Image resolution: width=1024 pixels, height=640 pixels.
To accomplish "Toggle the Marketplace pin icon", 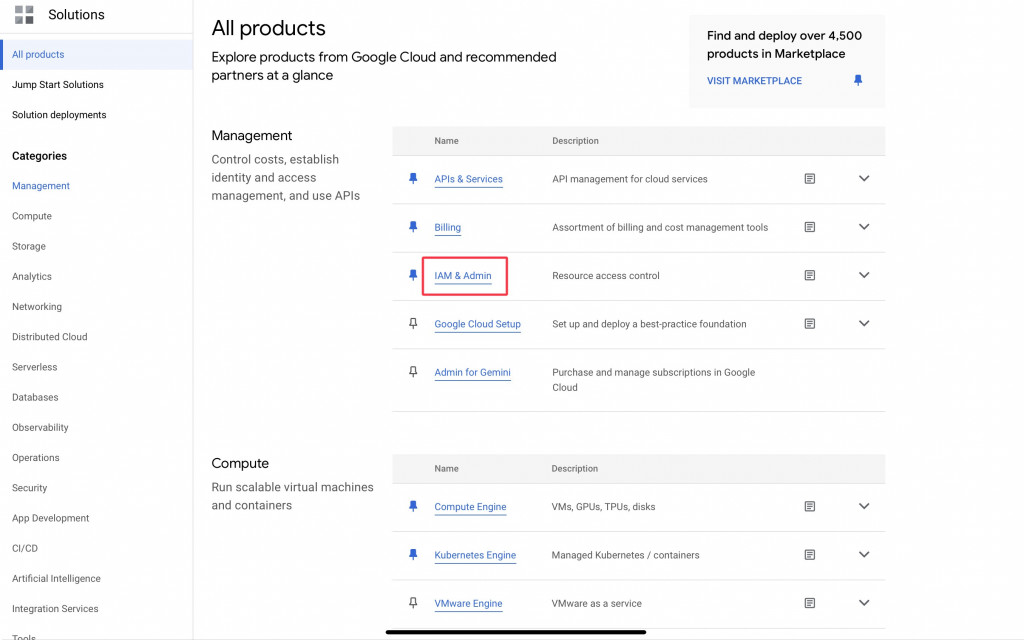I will click(x=858, y=81).
